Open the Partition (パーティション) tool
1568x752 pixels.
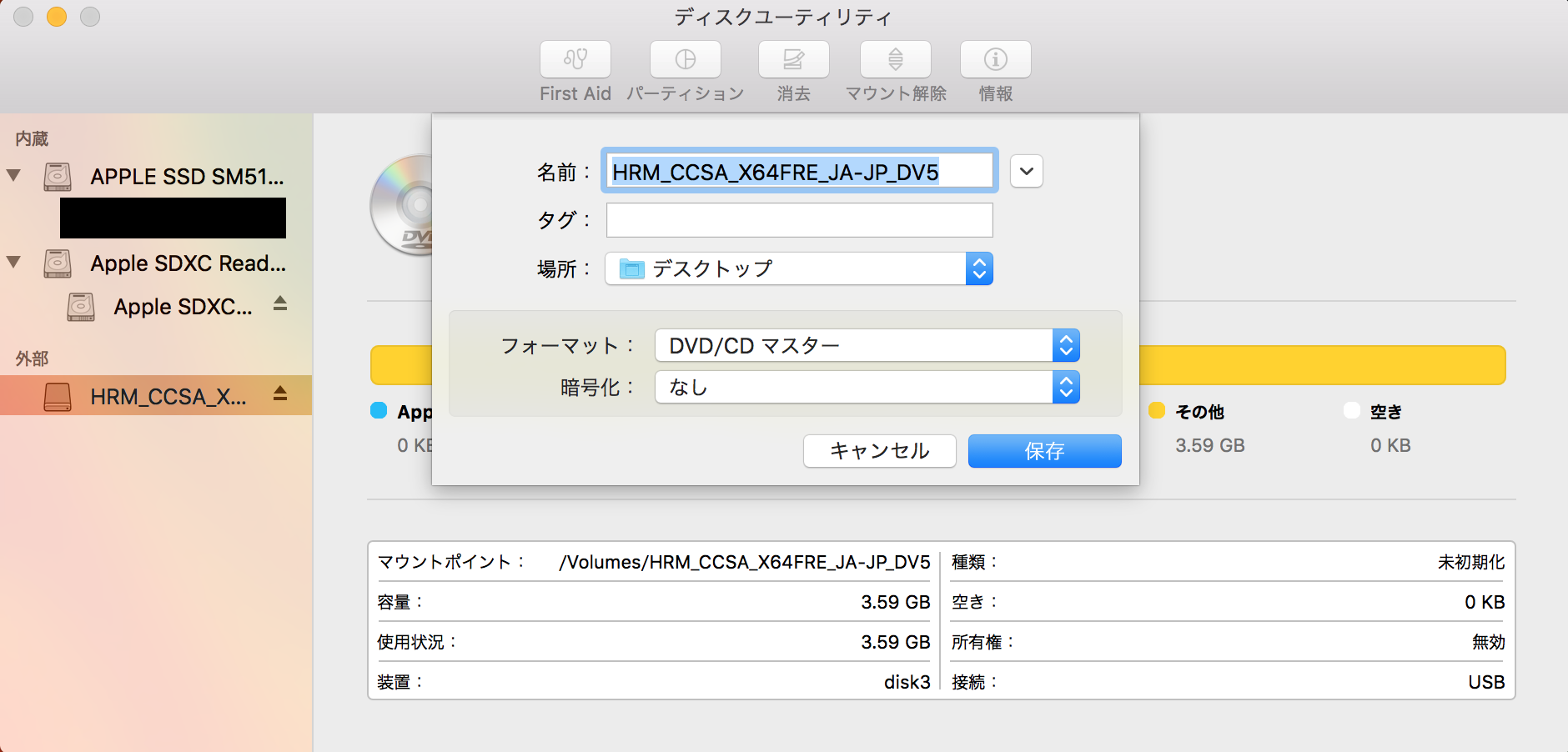click(x=685, y=59)
